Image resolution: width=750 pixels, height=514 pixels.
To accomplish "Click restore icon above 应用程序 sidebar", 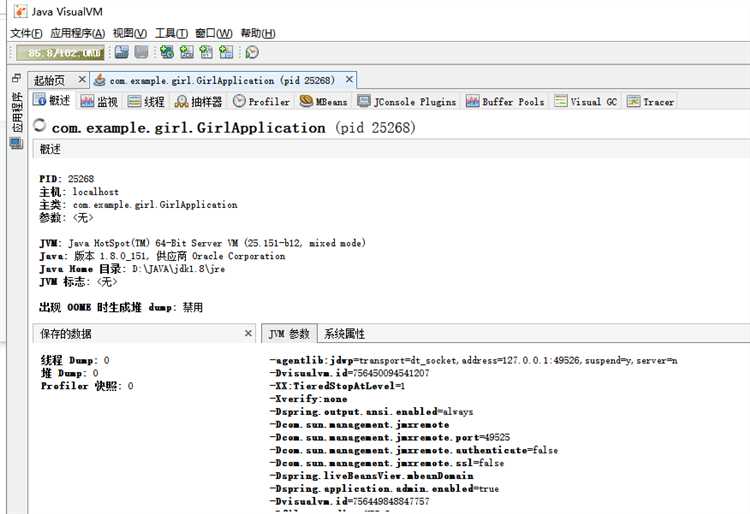I will [x=16, y=78].
